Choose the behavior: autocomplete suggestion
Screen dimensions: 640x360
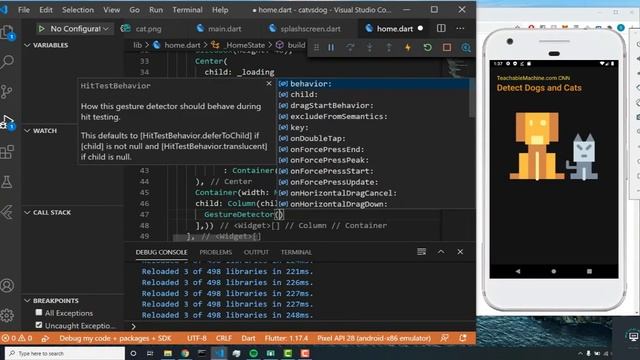[x=373, y=84]
